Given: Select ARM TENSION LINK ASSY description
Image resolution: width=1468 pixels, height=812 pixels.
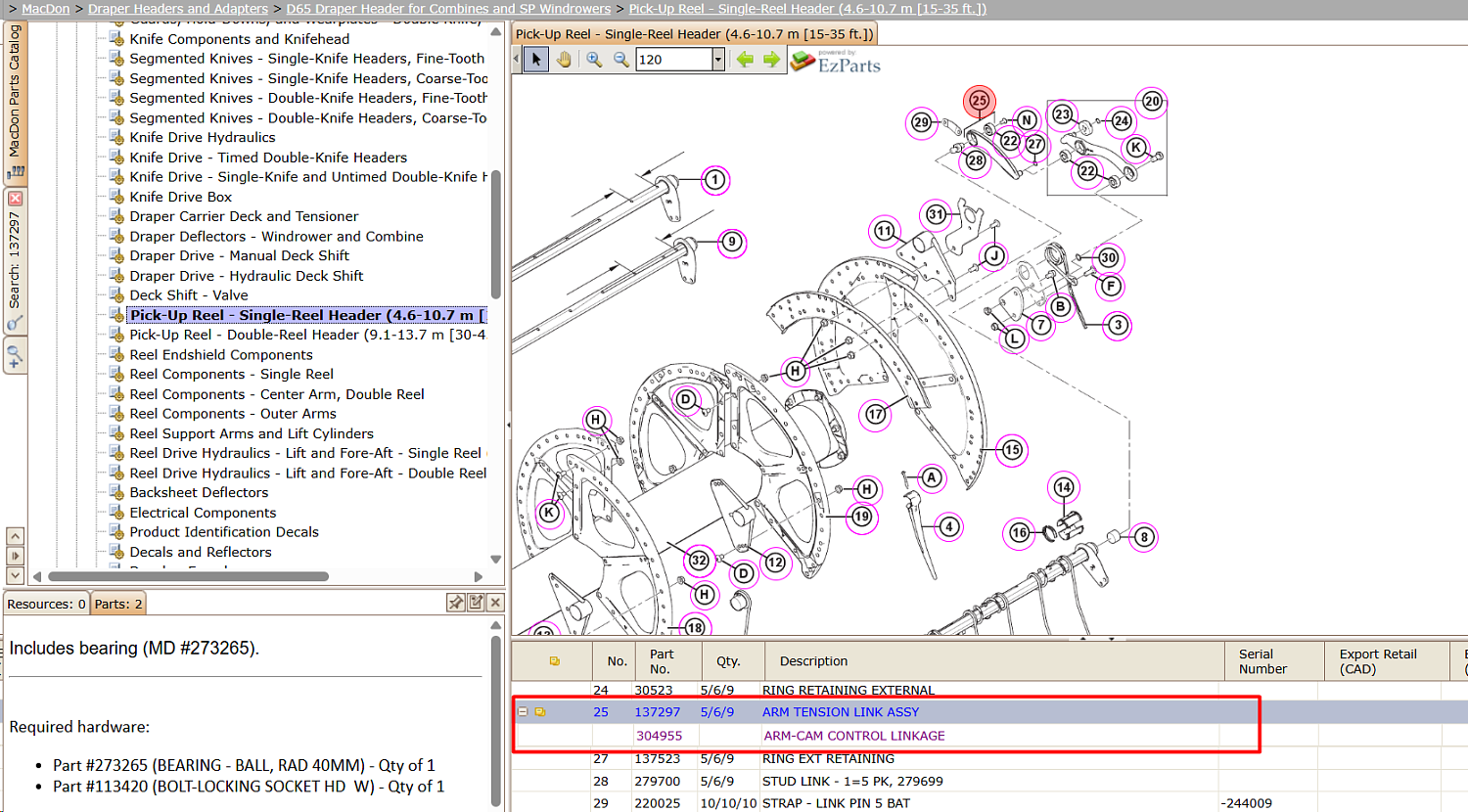Looking at the screenshot, I should pyautogui.click(x=841, y=712).
